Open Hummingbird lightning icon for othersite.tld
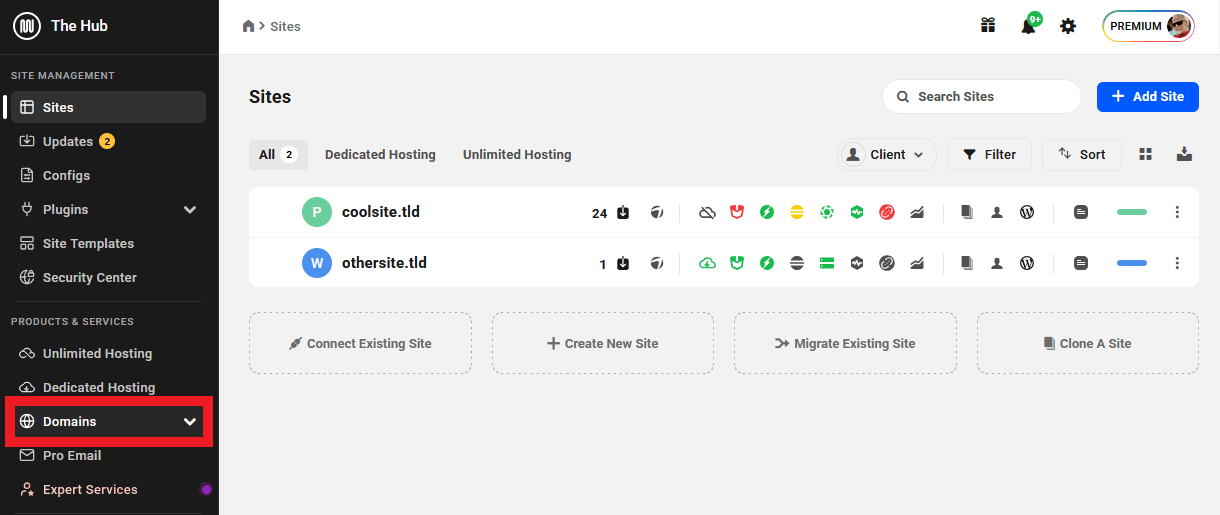 pos(767,263)
